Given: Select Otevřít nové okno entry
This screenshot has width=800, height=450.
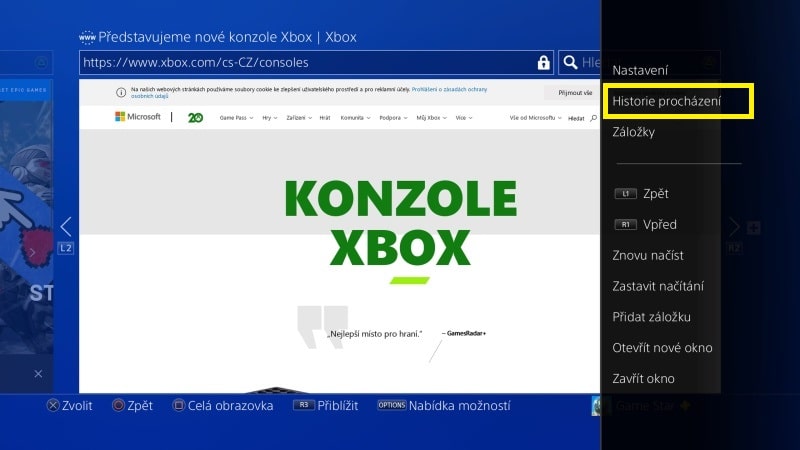Looking at the screenshot, I should pyautogui.click(x=662, y=348).
